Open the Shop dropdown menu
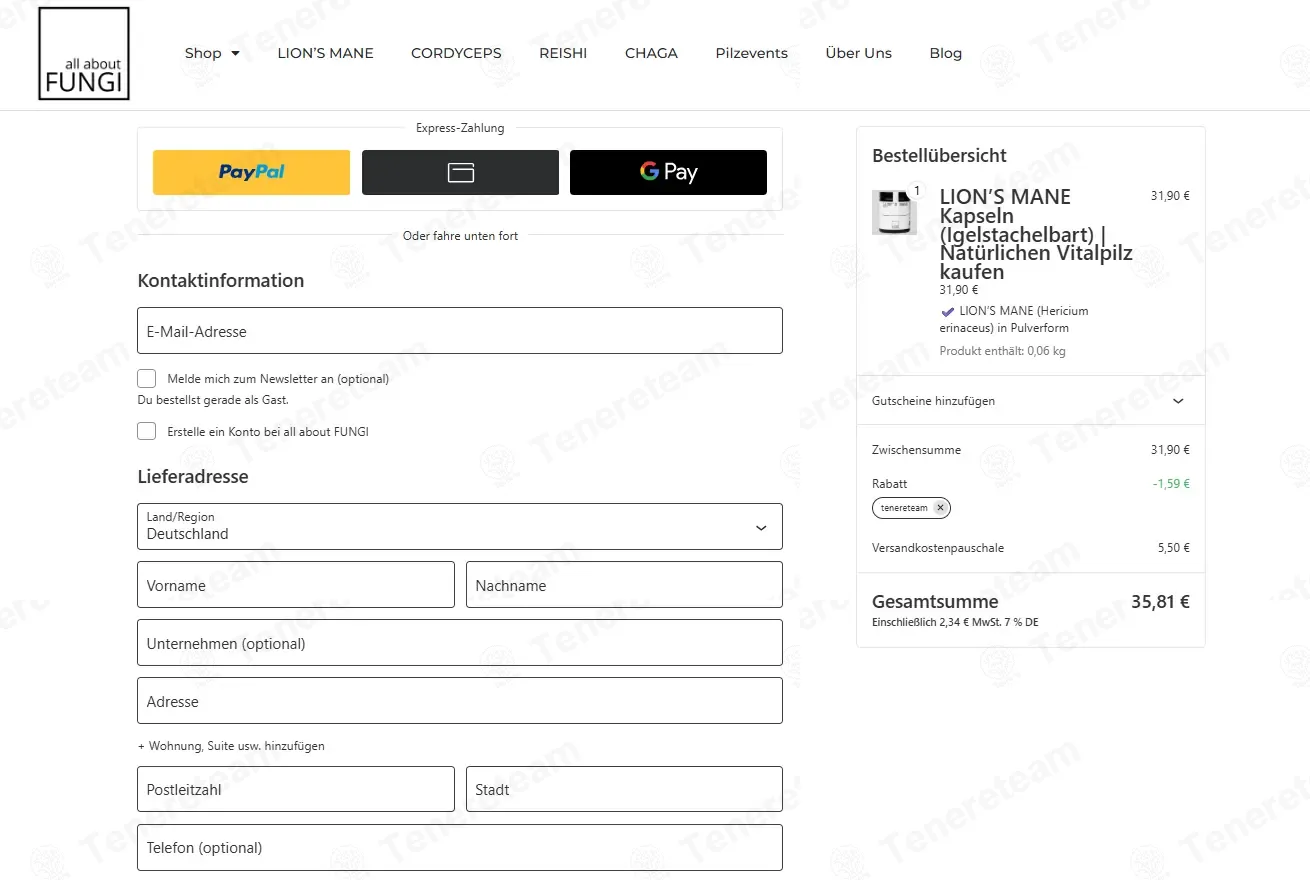Screen dimensions: 1310x880 point(212,53)
